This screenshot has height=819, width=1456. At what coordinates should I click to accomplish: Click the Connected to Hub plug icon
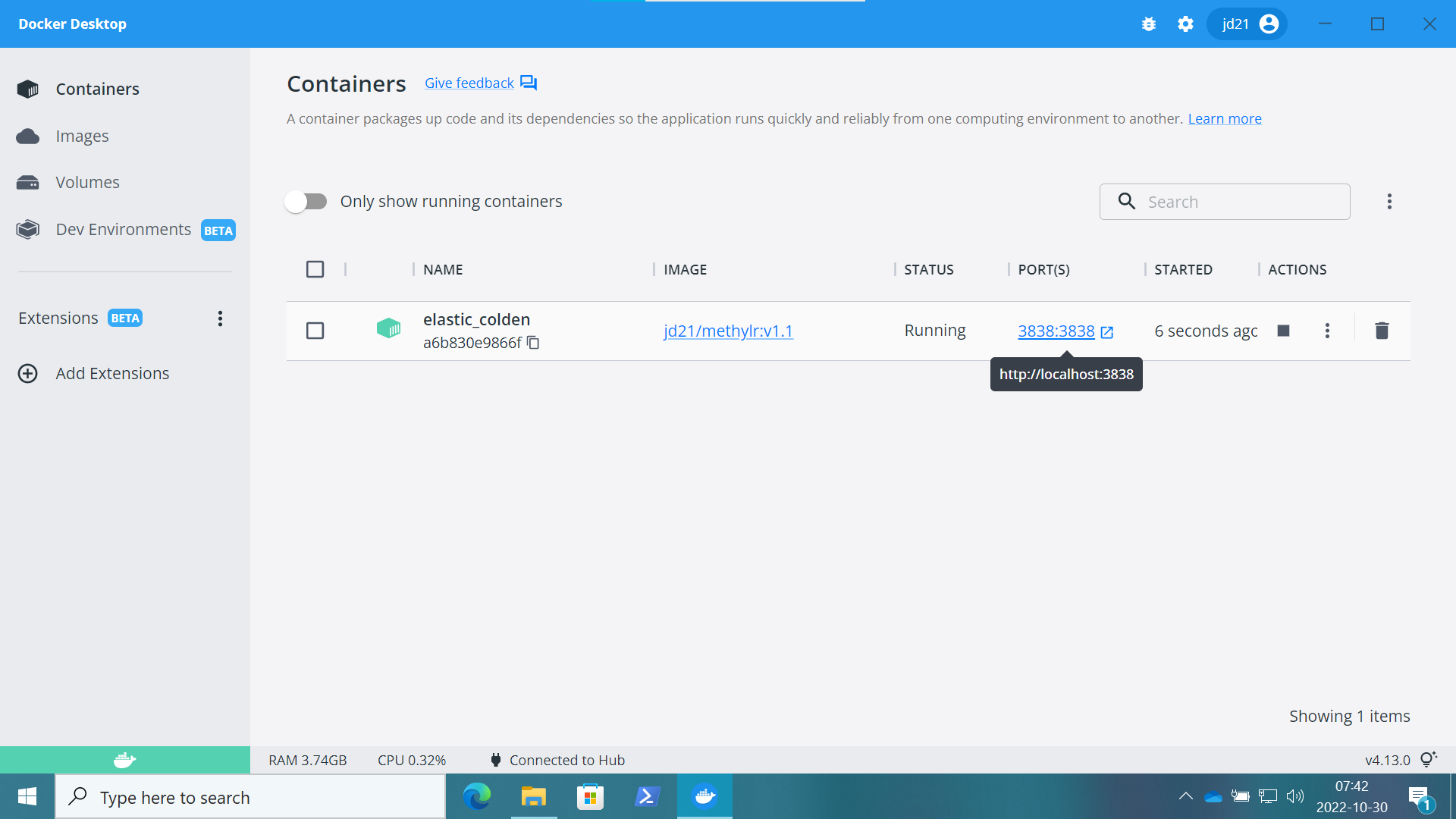point(495,760)
